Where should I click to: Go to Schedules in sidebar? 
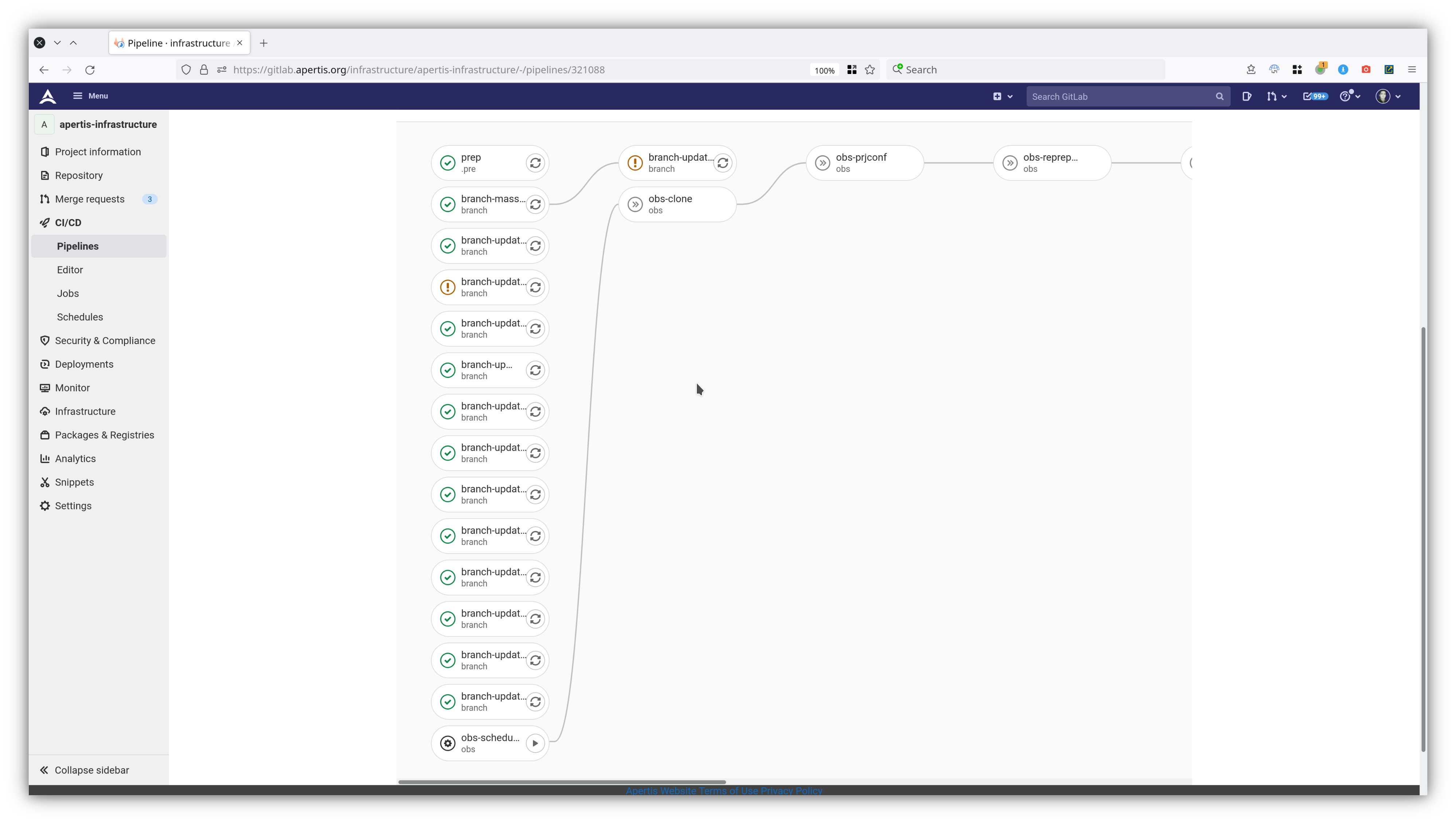(x=80, y=317)
